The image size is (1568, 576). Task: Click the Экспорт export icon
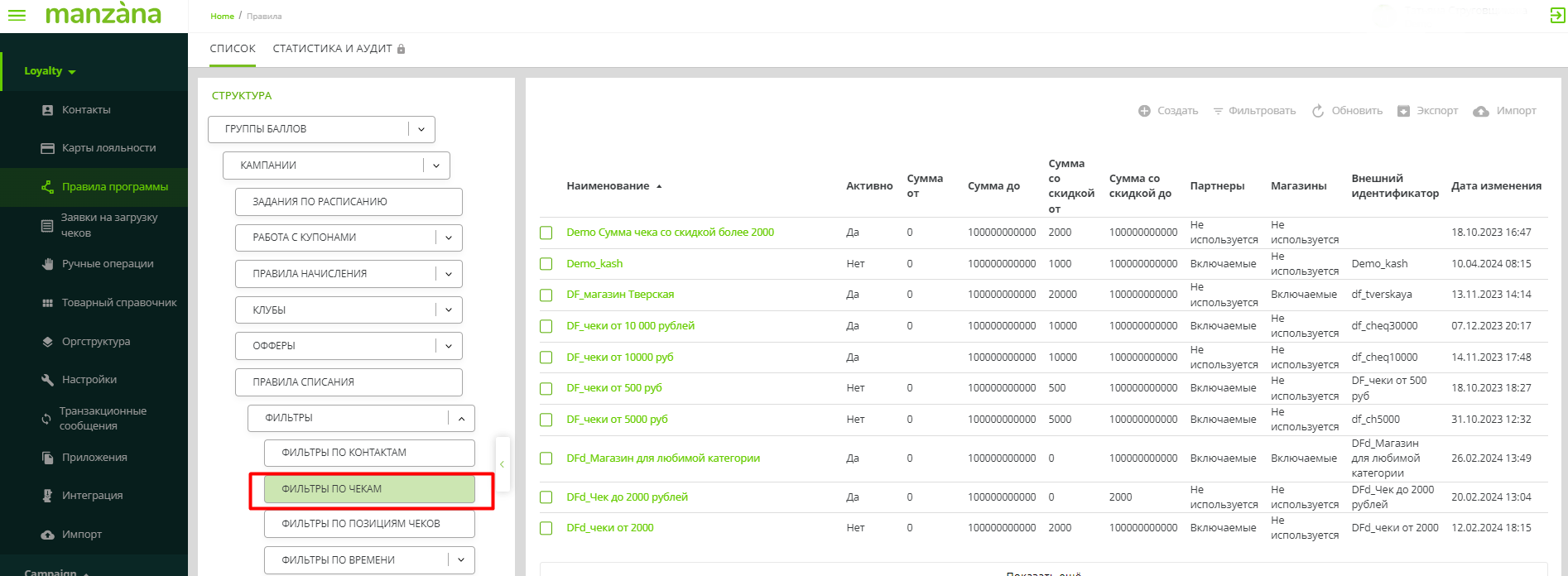click(x=1403, y=111)
